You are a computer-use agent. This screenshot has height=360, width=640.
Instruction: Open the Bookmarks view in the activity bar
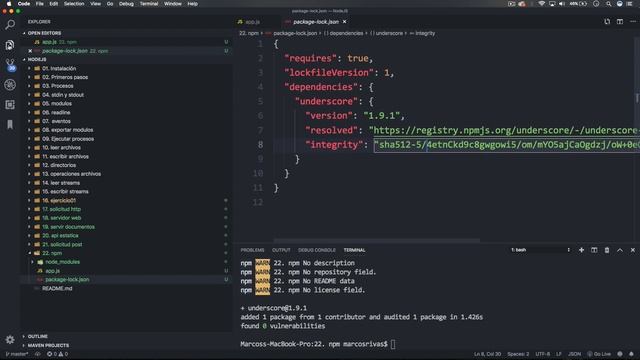click(10, 124)
